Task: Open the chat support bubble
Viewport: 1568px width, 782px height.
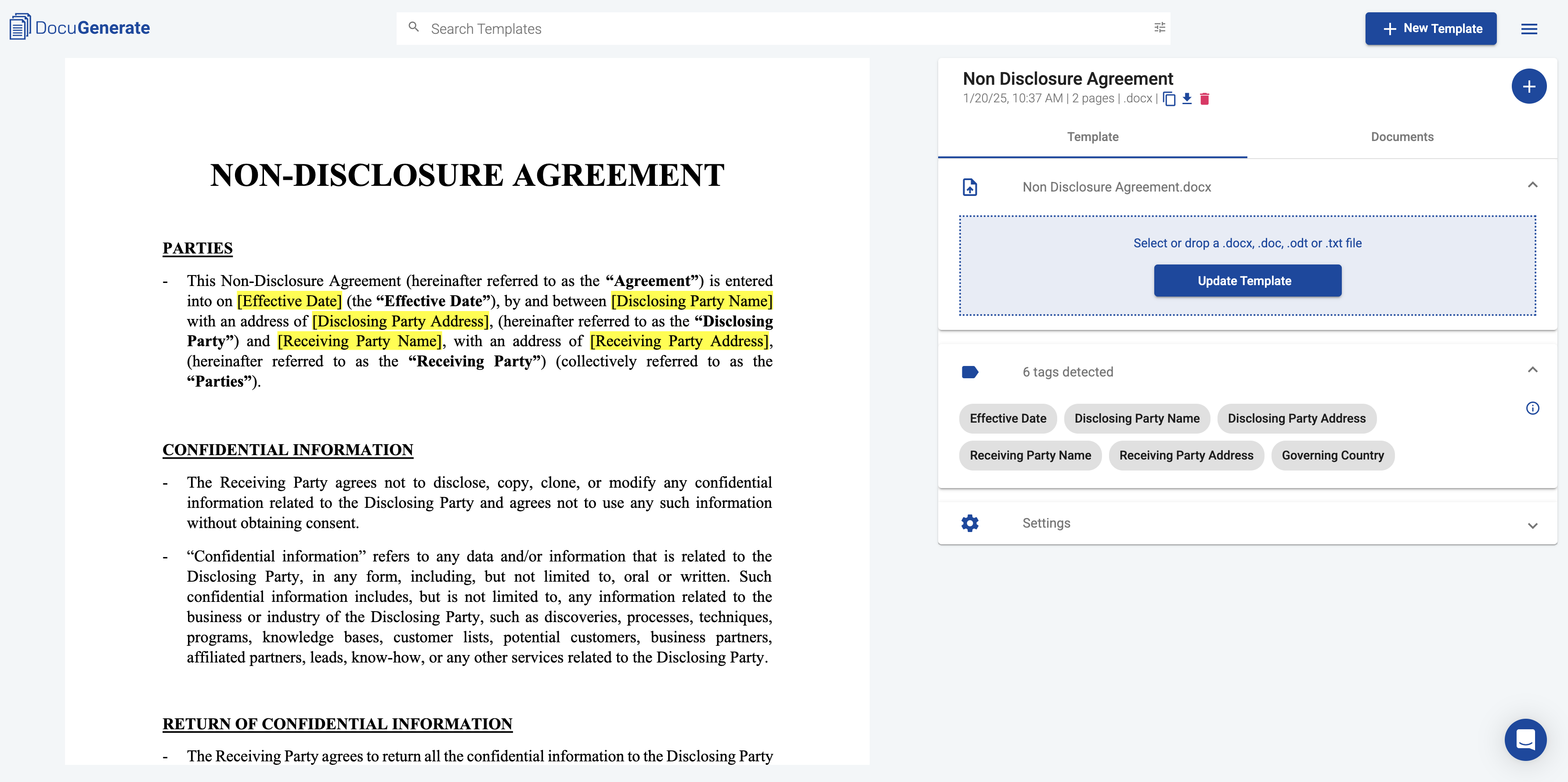Action: [x=1525, y=739]
